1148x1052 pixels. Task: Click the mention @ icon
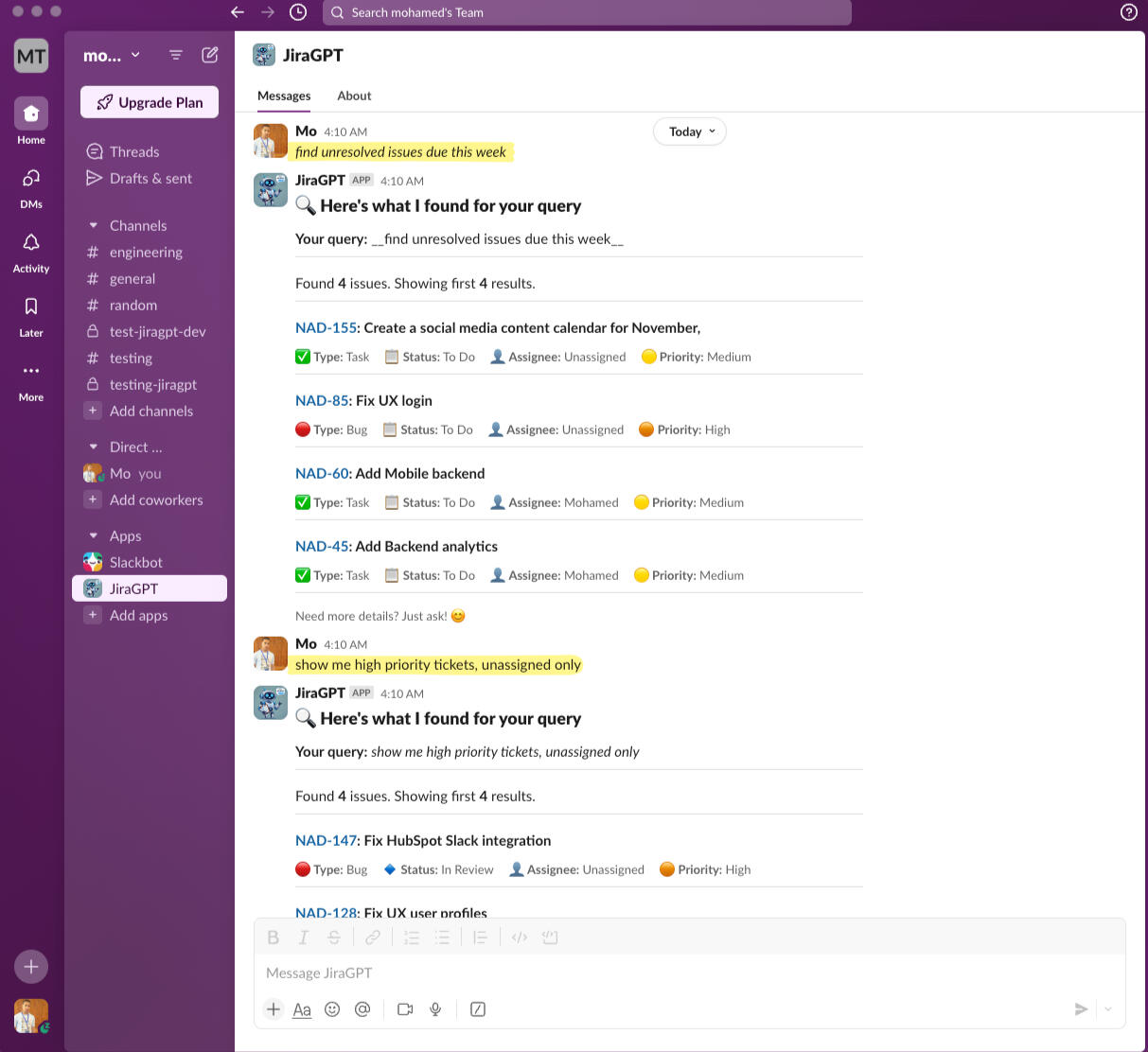(362, 1009)
